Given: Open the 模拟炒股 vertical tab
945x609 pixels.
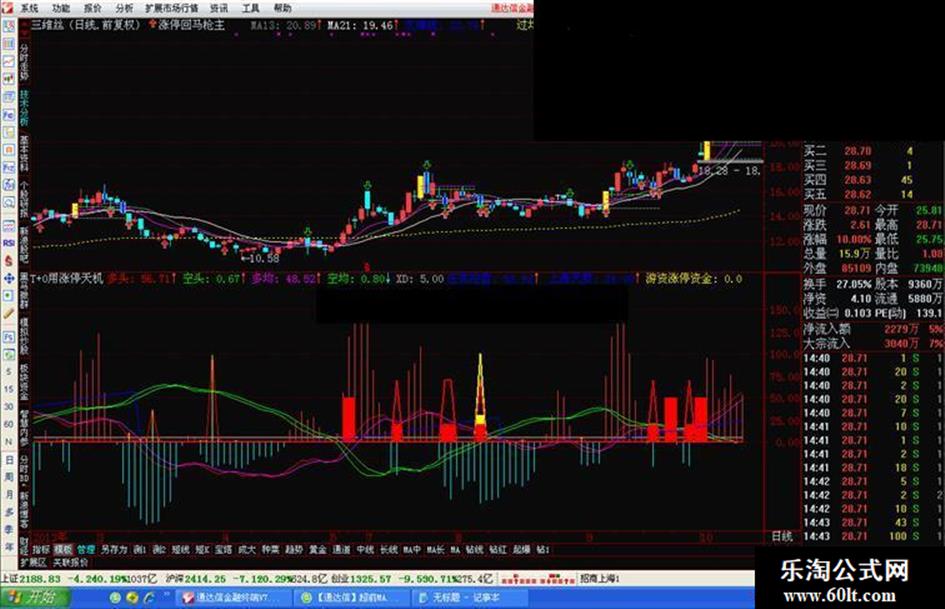Looking at the screenshot, I should pos(24,337).
